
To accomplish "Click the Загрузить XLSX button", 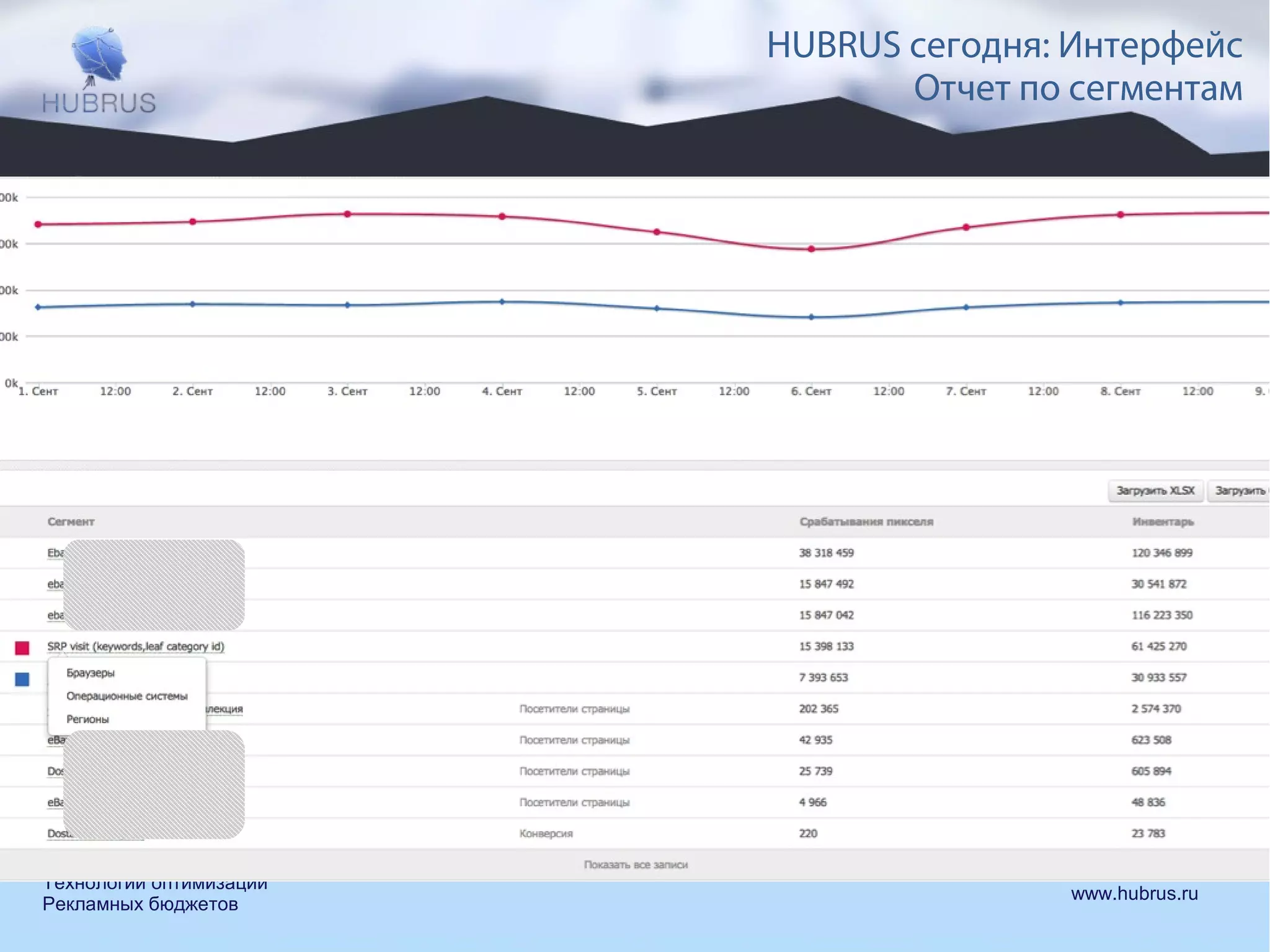I will [1155, 491].
